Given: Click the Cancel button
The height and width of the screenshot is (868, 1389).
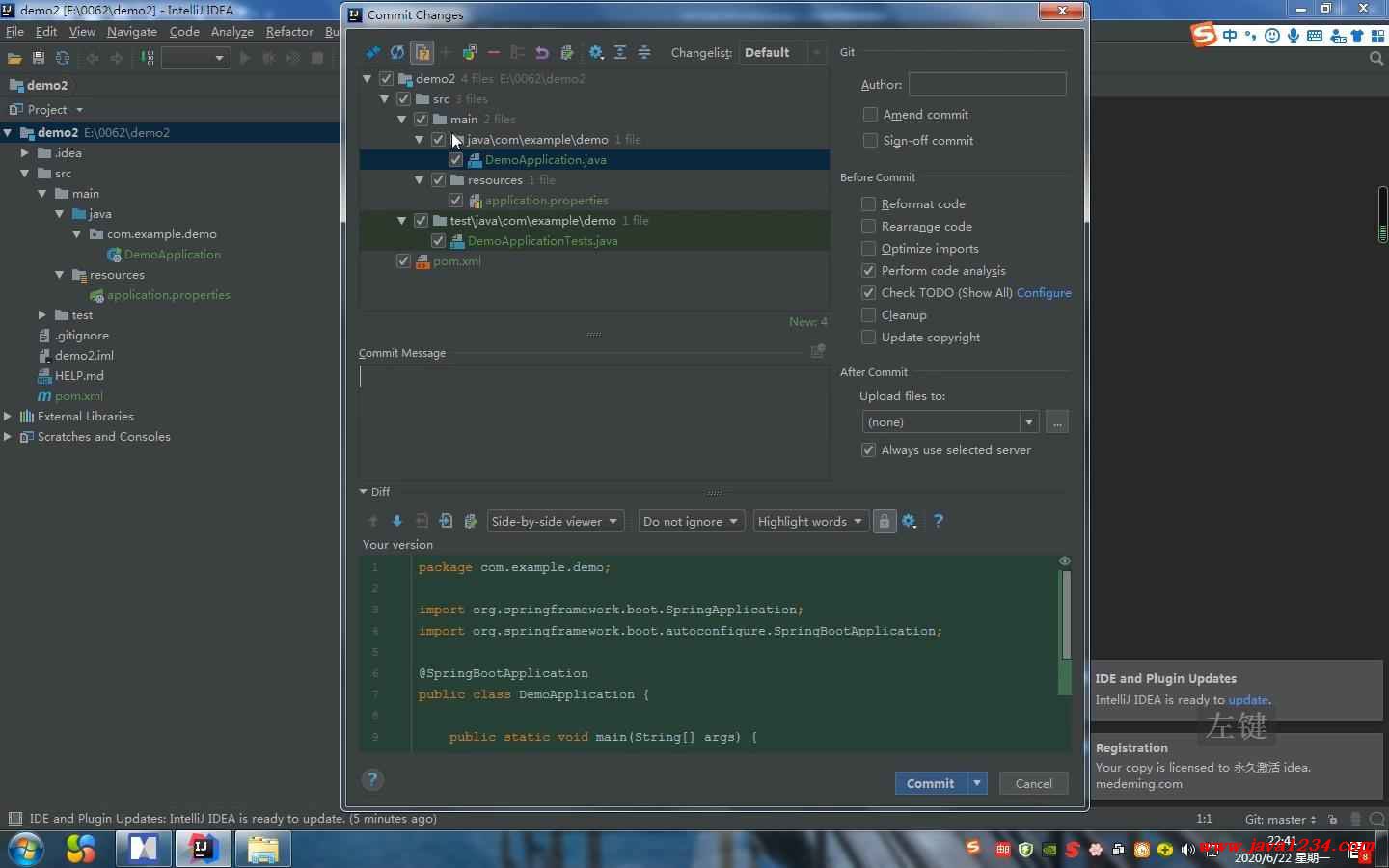Looking at the screenshot, I should click(x=1034, y=783).
